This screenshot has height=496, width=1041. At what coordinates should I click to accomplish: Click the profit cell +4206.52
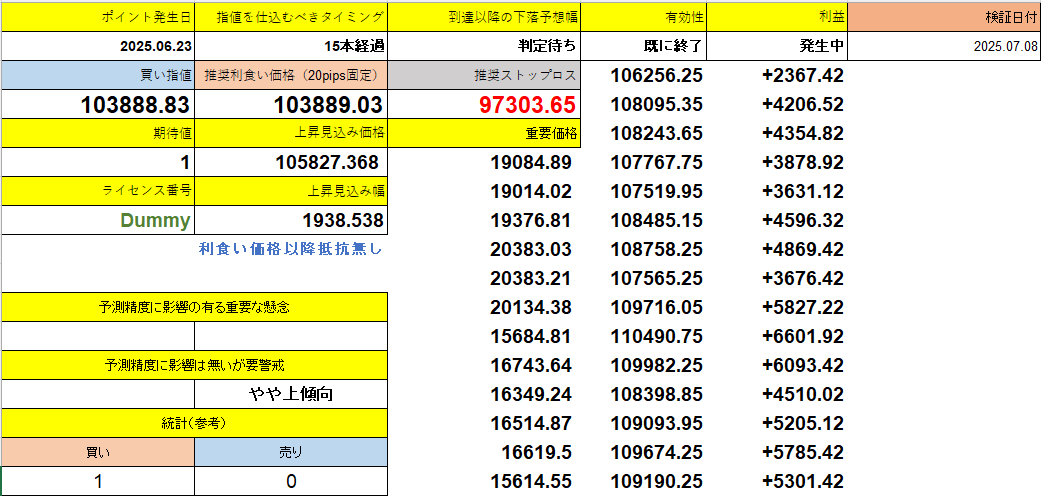point(803,104)
